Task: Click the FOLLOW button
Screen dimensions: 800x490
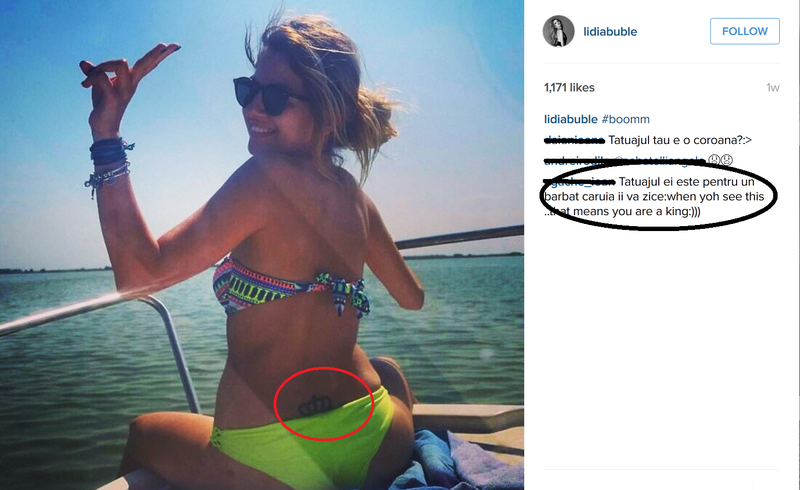Action: 744,31
